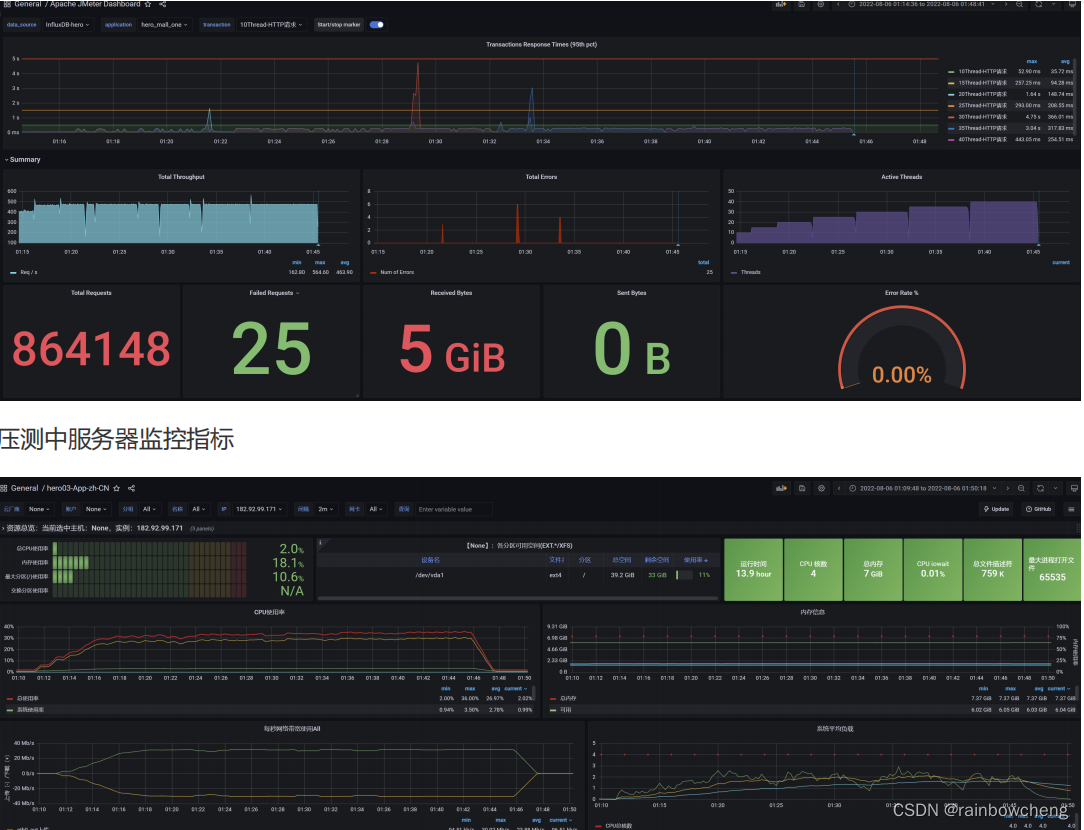Viewport: 1084px width, 830px height.
Task: Click the Threads legend color swatch
Action: (733, 272)
